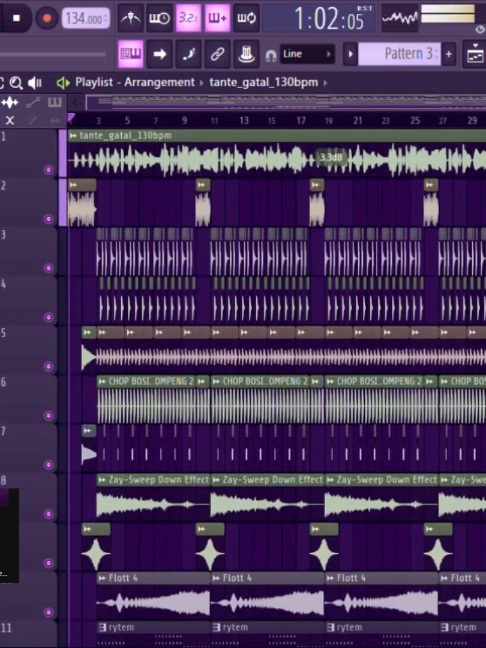Open the tante_gatal_130bpm breadcrumb item
Image resolution: width=486 pixels, height=648 pixels.
tap(264, 82)
